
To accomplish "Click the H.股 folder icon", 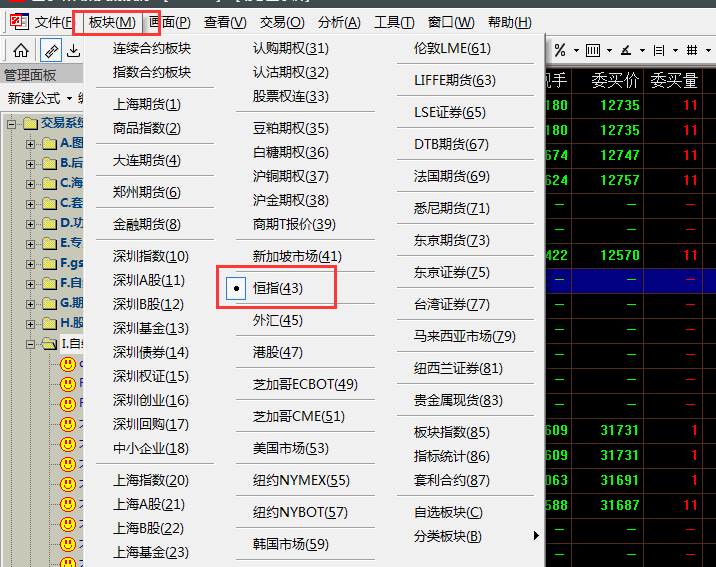I will click(x=49, y=324).
